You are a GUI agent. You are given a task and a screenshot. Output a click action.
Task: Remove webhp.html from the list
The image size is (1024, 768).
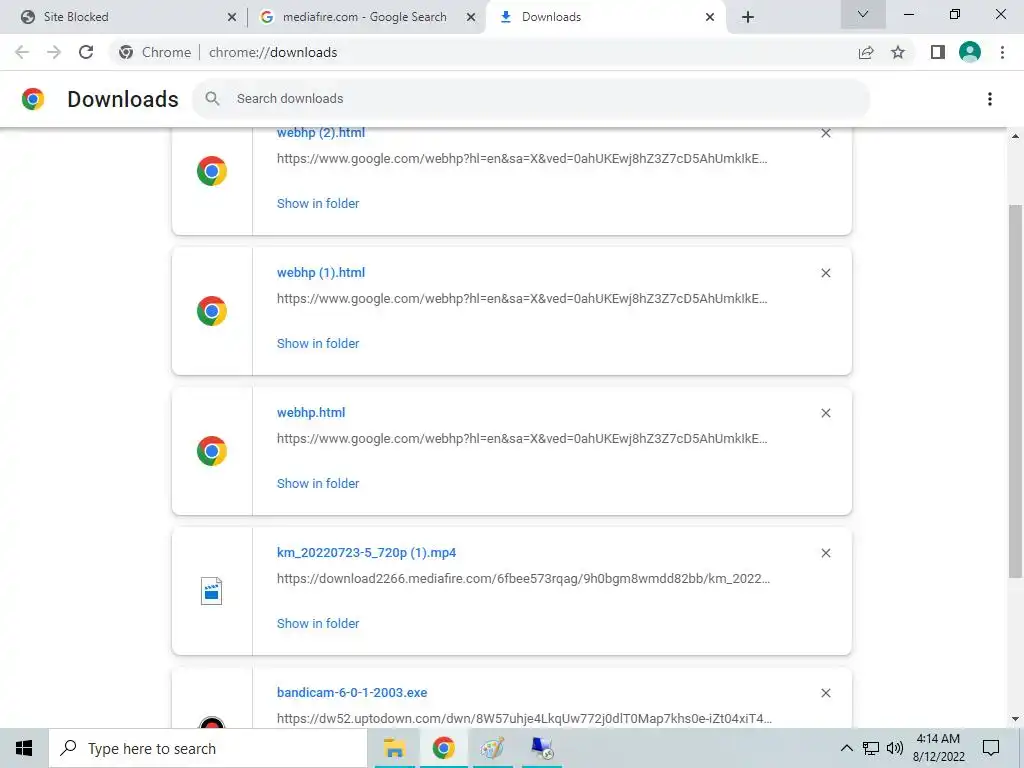(x=825, y=413)
